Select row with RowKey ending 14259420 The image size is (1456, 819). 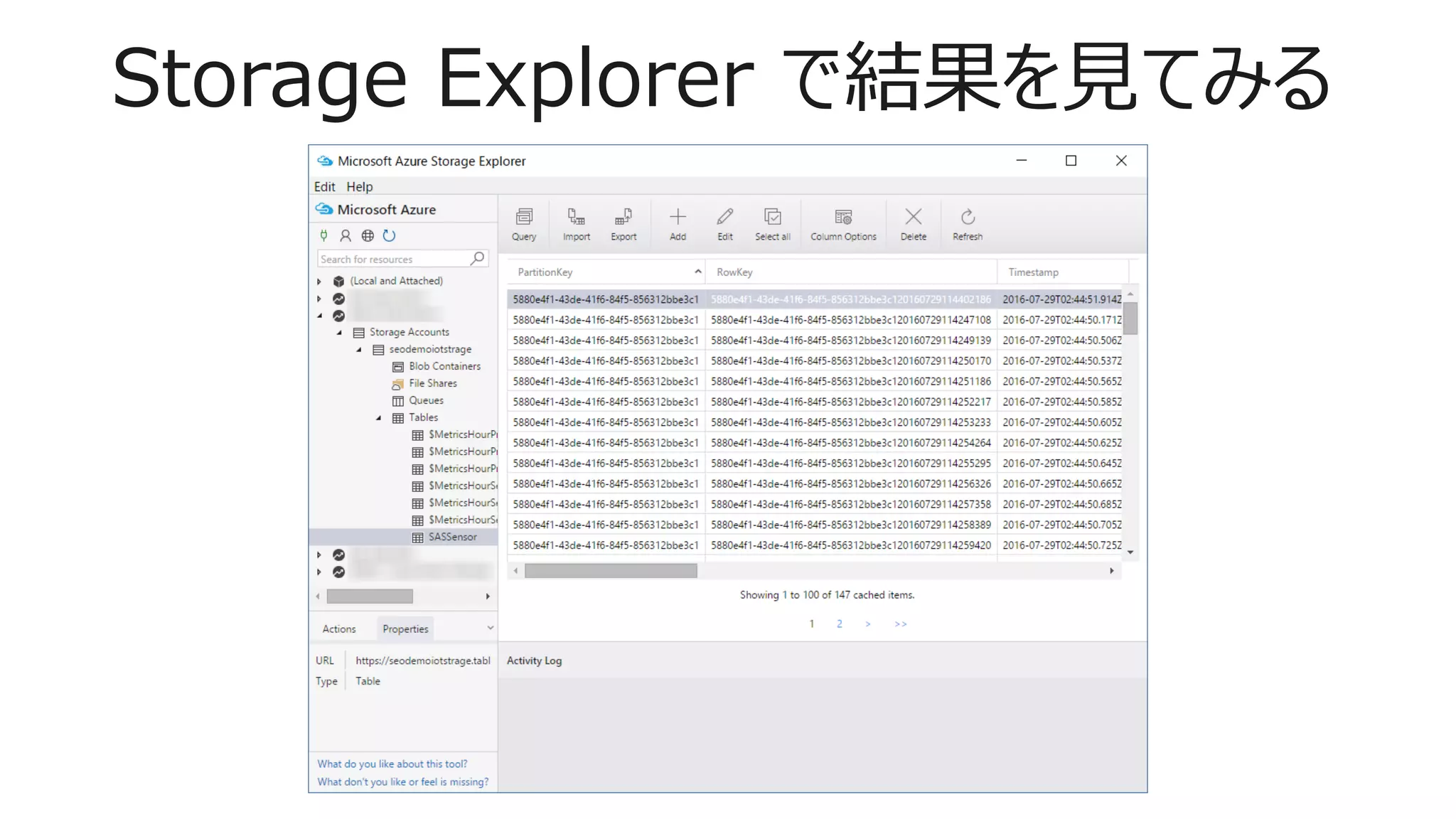[815, 545]
